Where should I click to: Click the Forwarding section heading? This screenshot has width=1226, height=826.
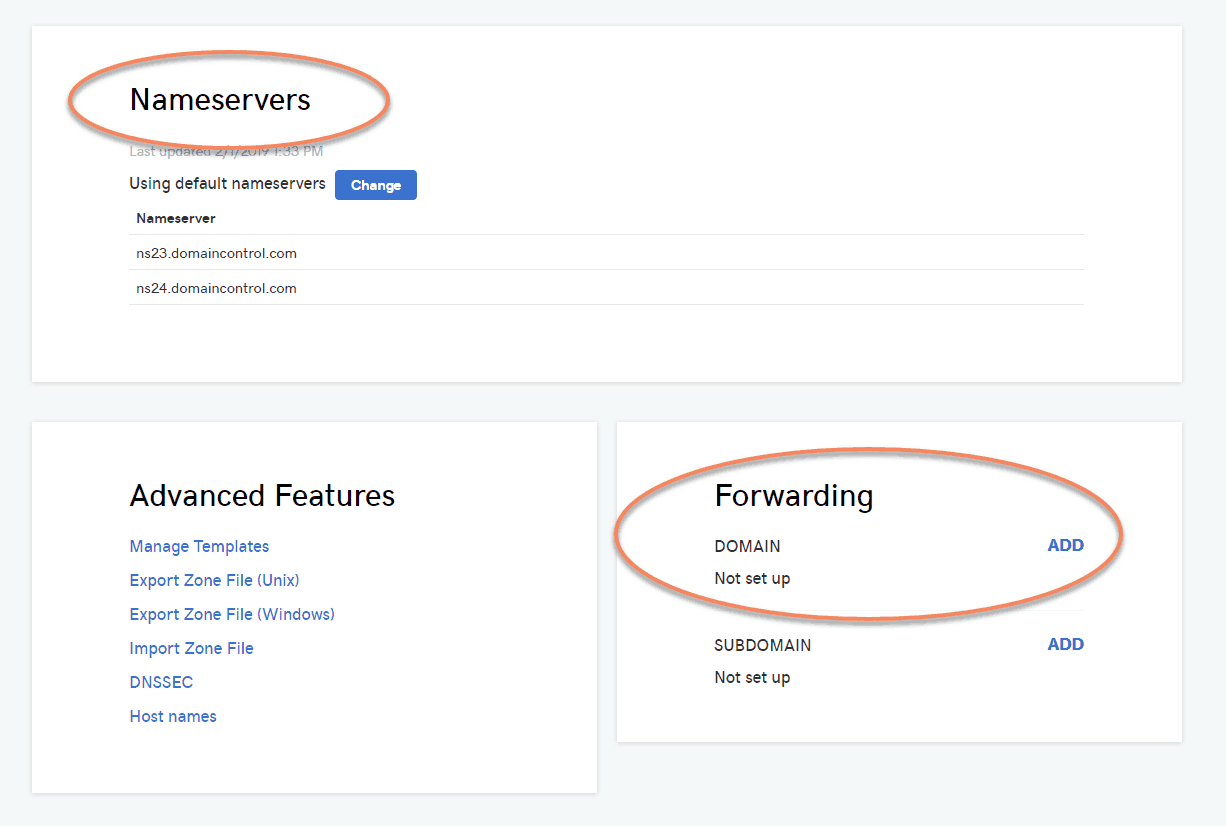point(793,494)
